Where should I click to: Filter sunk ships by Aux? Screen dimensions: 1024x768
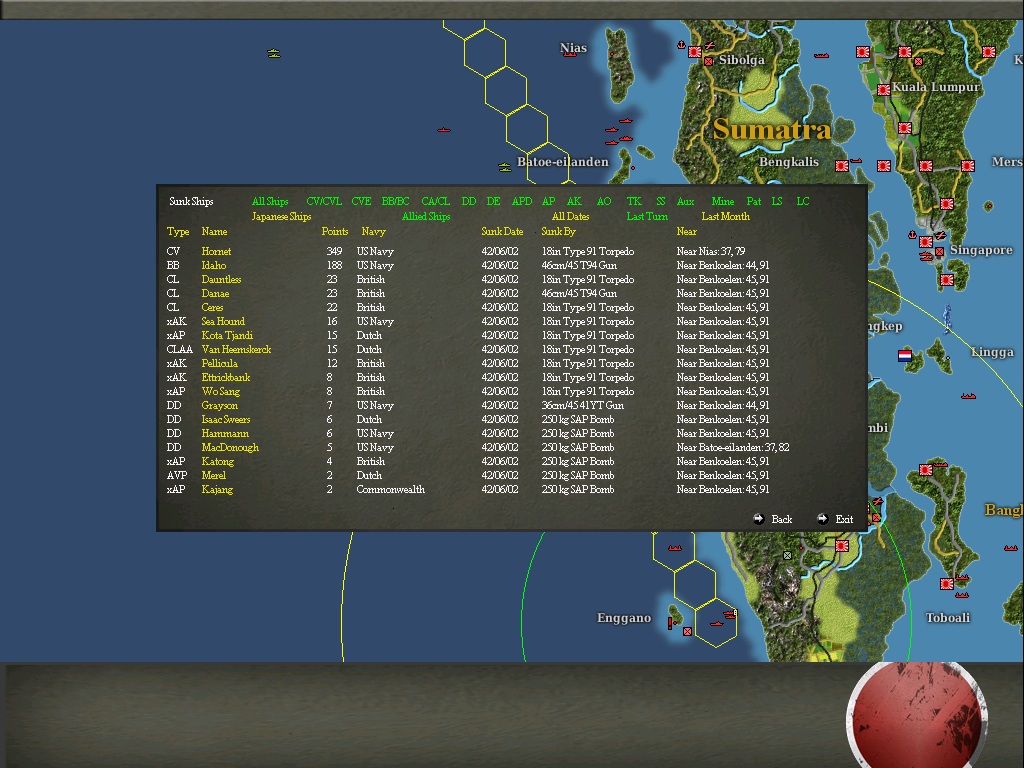pos(685,201)
